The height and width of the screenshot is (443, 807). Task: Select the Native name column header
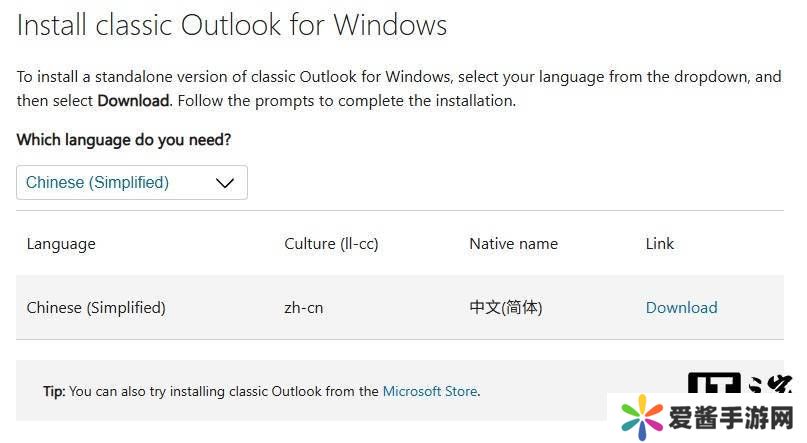tap(513, 243)
